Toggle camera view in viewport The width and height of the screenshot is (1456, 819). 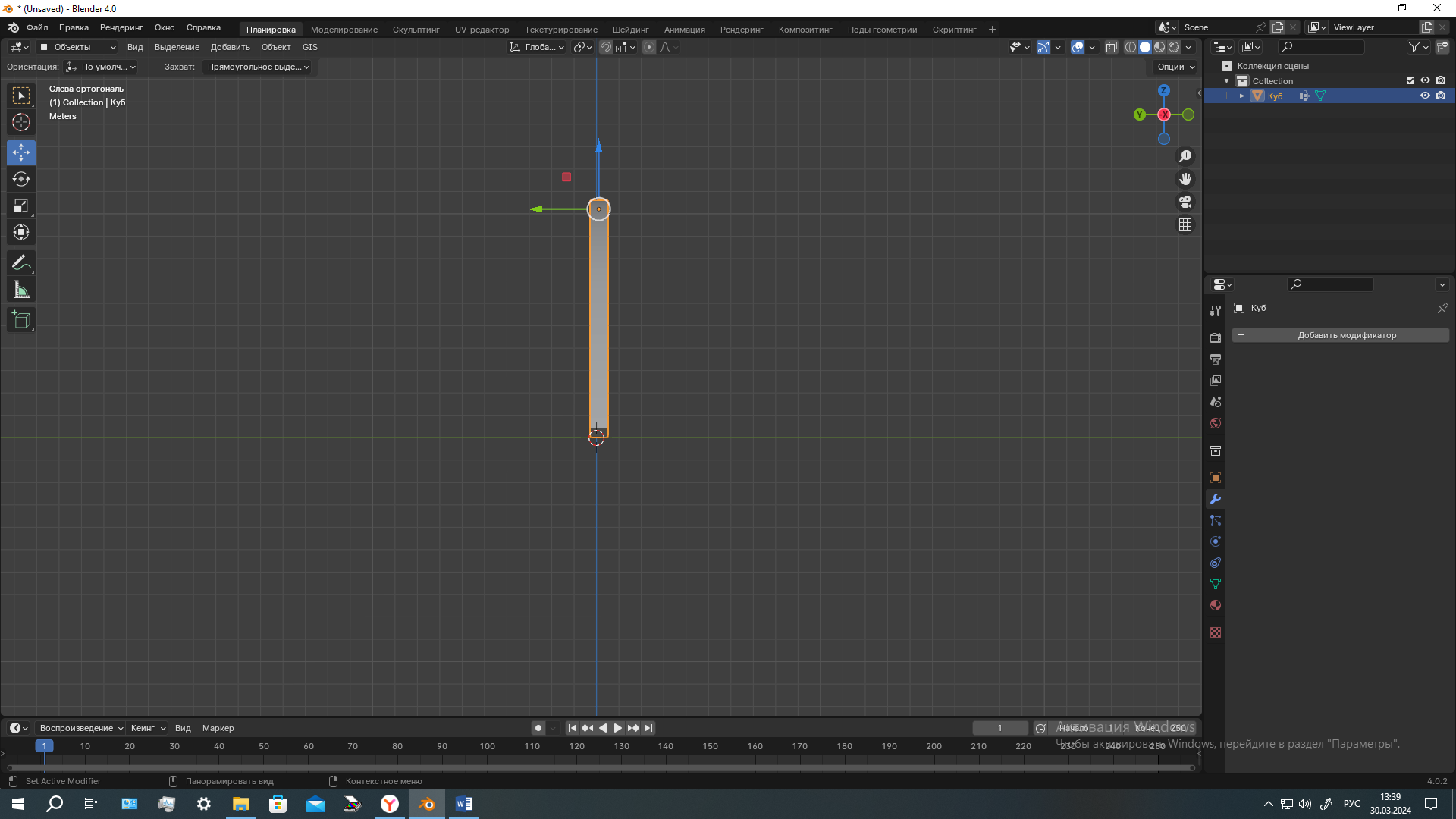tap(1185, 202)
